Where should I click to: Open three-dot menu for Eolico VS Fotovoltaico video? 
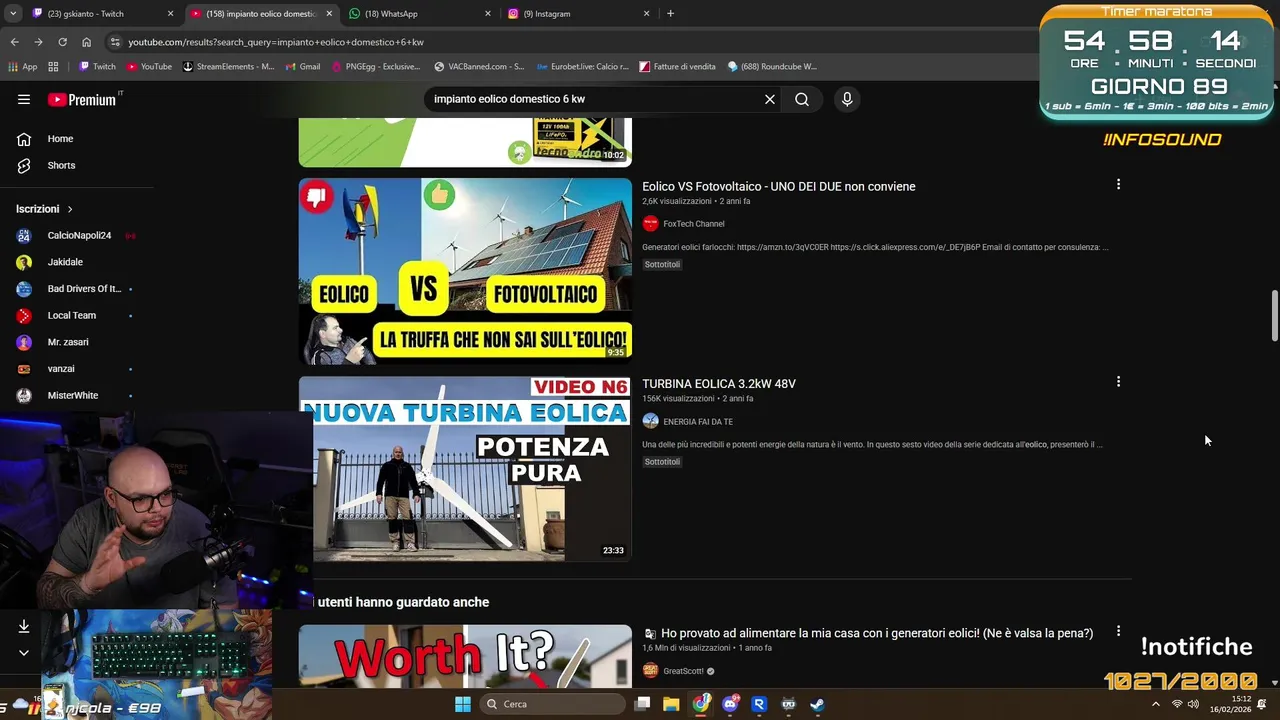[x=1118, y=184]
